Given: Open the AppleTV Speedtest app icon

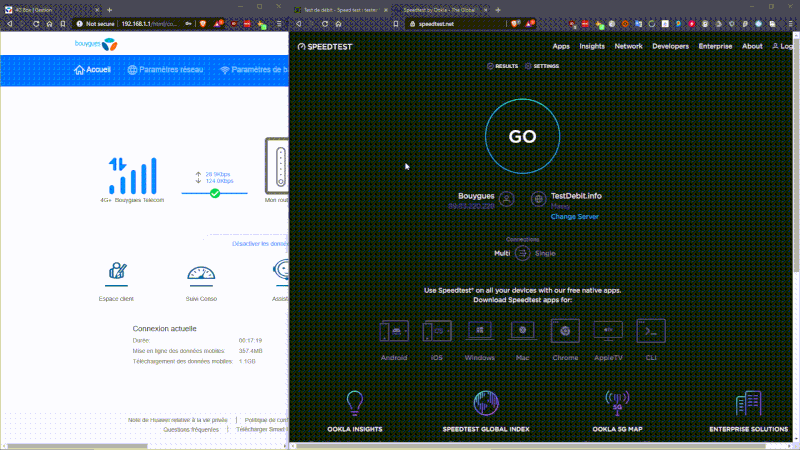Looking at the screenshot, I should (608, 331).
